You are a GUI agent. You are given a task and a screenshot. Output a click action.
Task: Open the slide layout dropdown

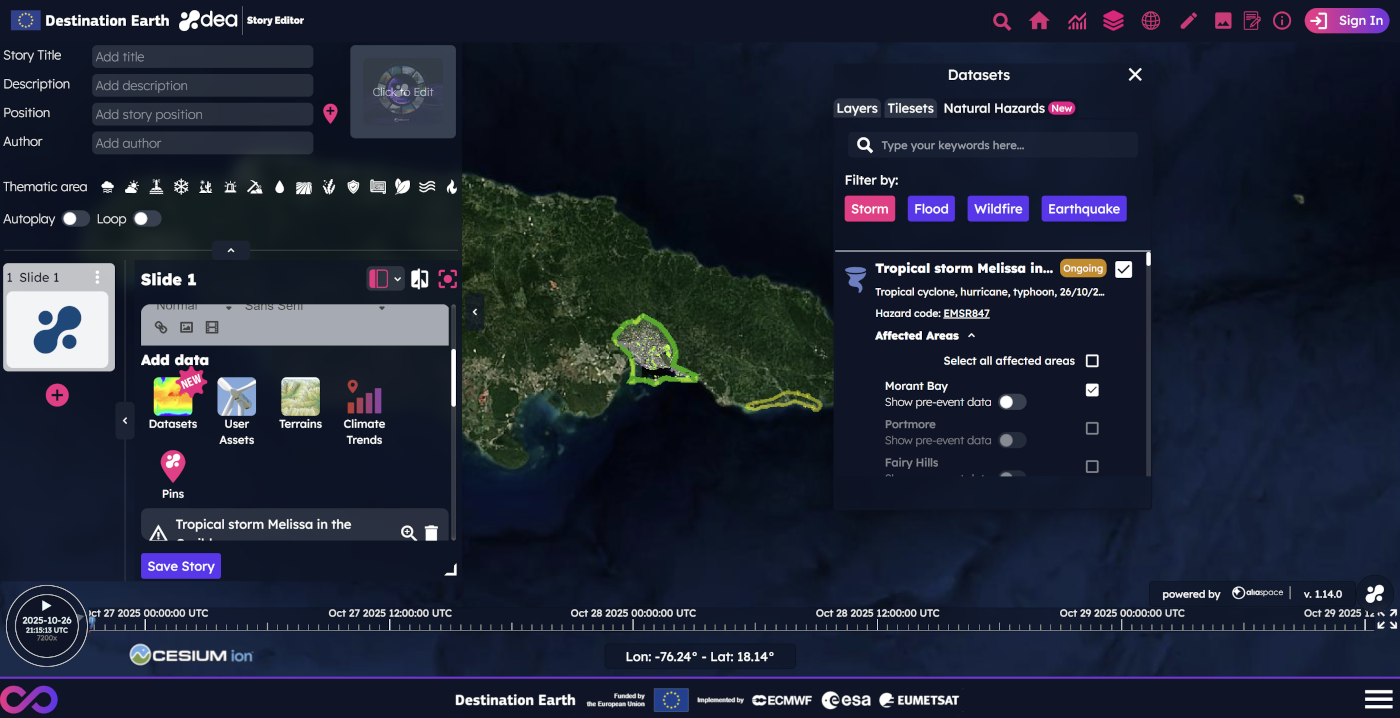[x=385, y=279]
